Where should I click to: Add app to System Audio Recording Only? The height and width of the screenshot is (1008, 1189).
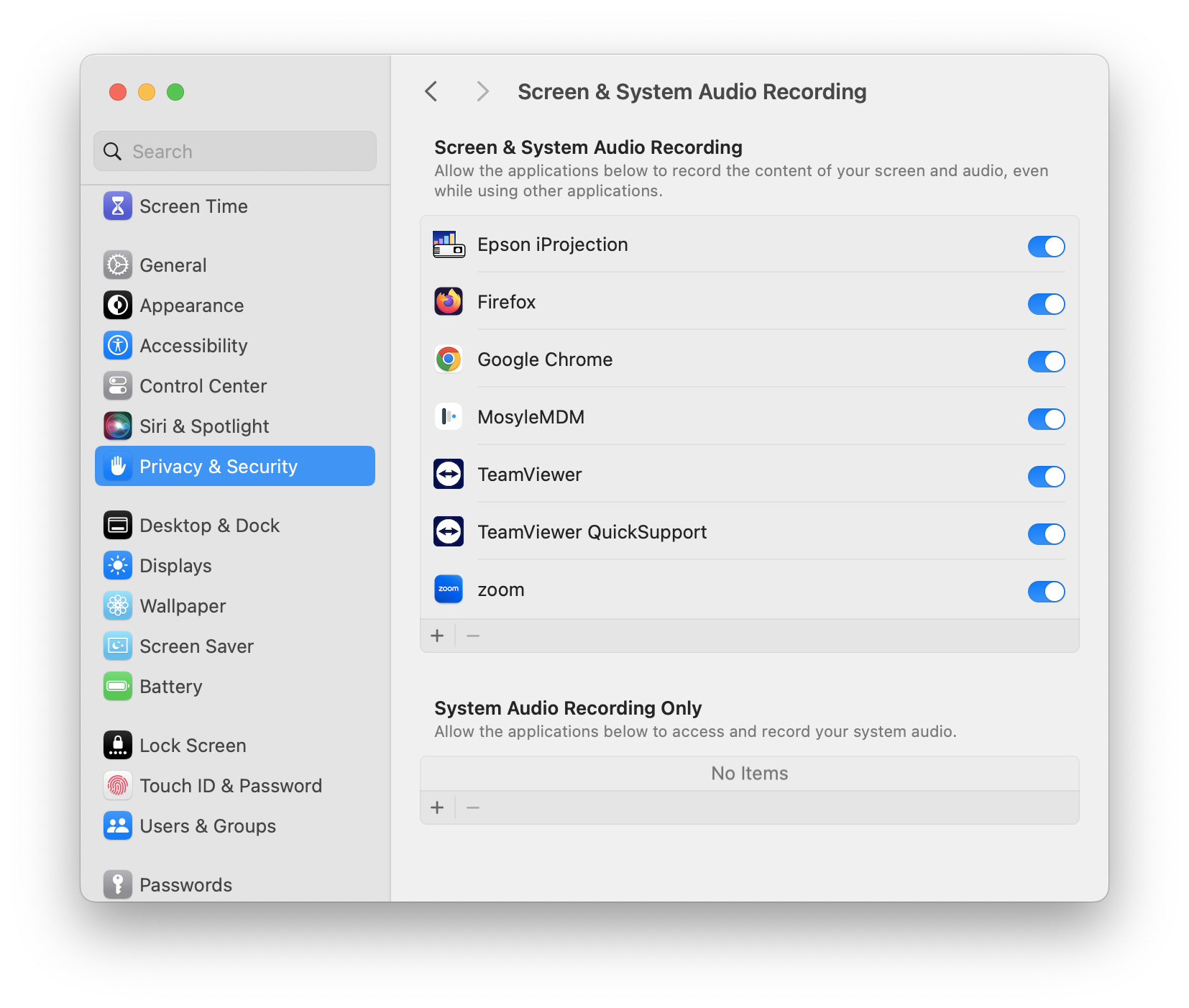[437, 807]
